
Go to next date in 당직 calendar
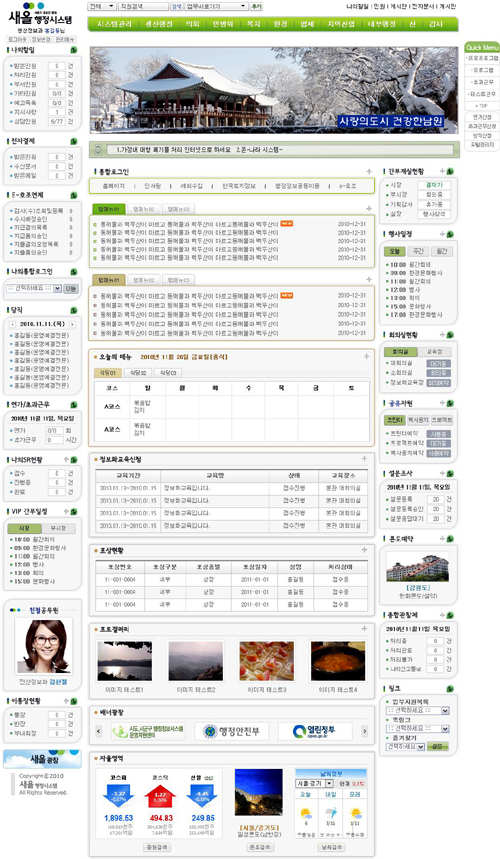coord(72,324)
